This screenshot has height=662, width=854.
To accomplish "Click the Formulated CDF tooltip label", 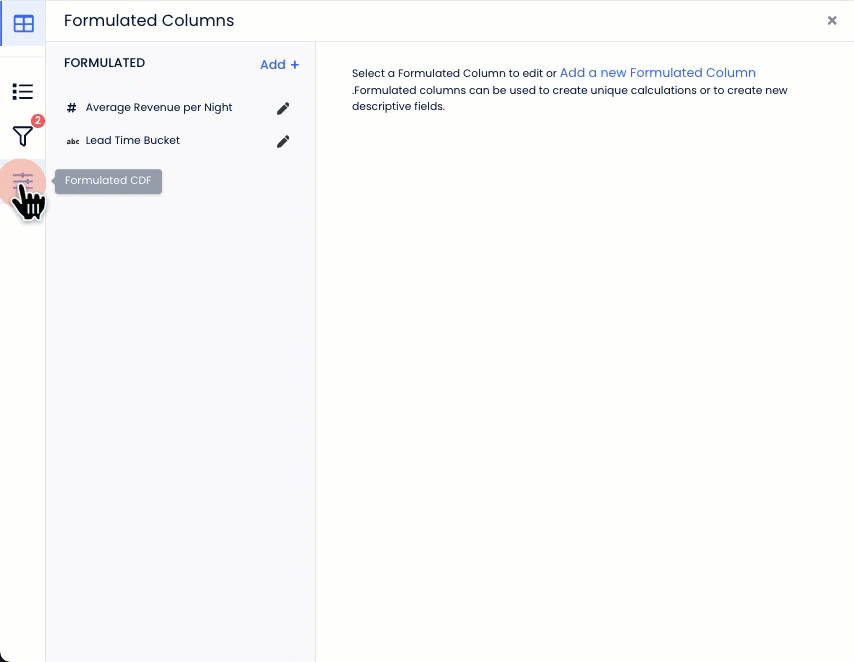I will coord(108,181).
